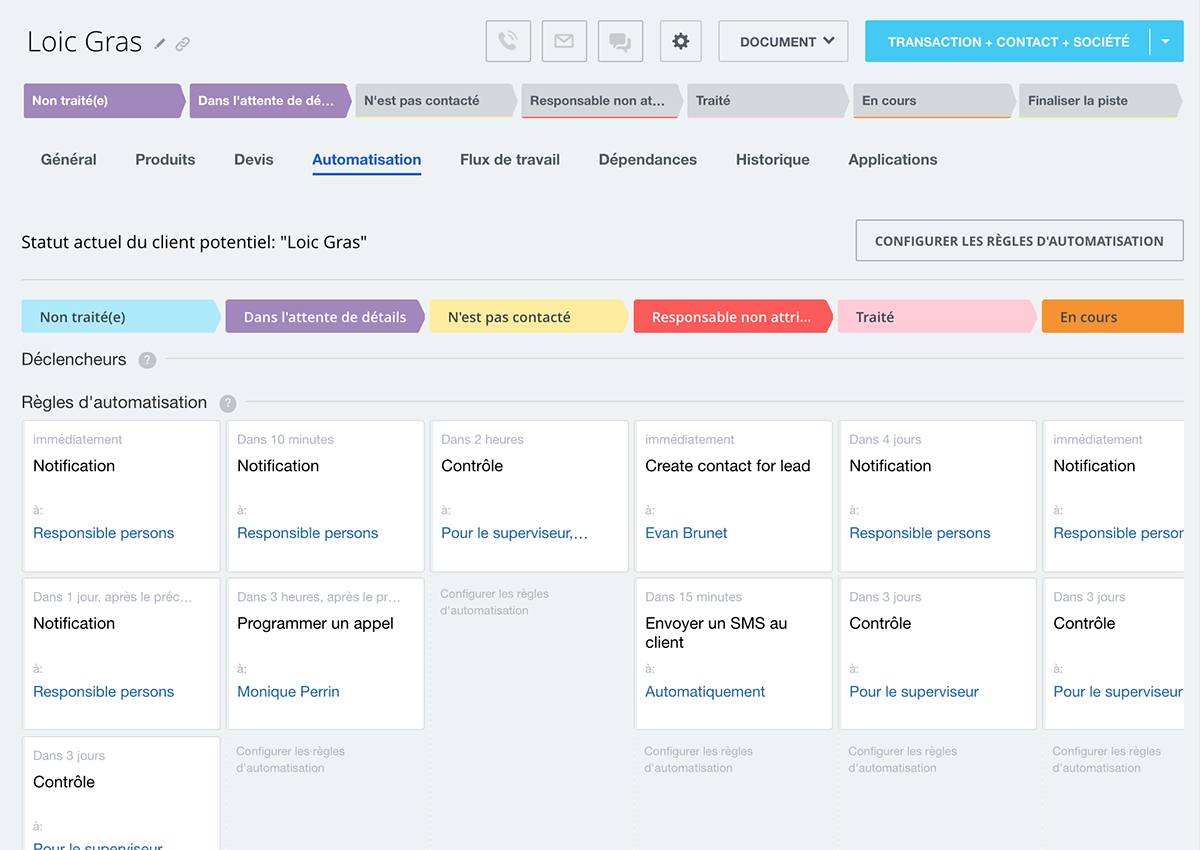
Task: Open the Monique Perrin link
Action: tap(288, 691)
